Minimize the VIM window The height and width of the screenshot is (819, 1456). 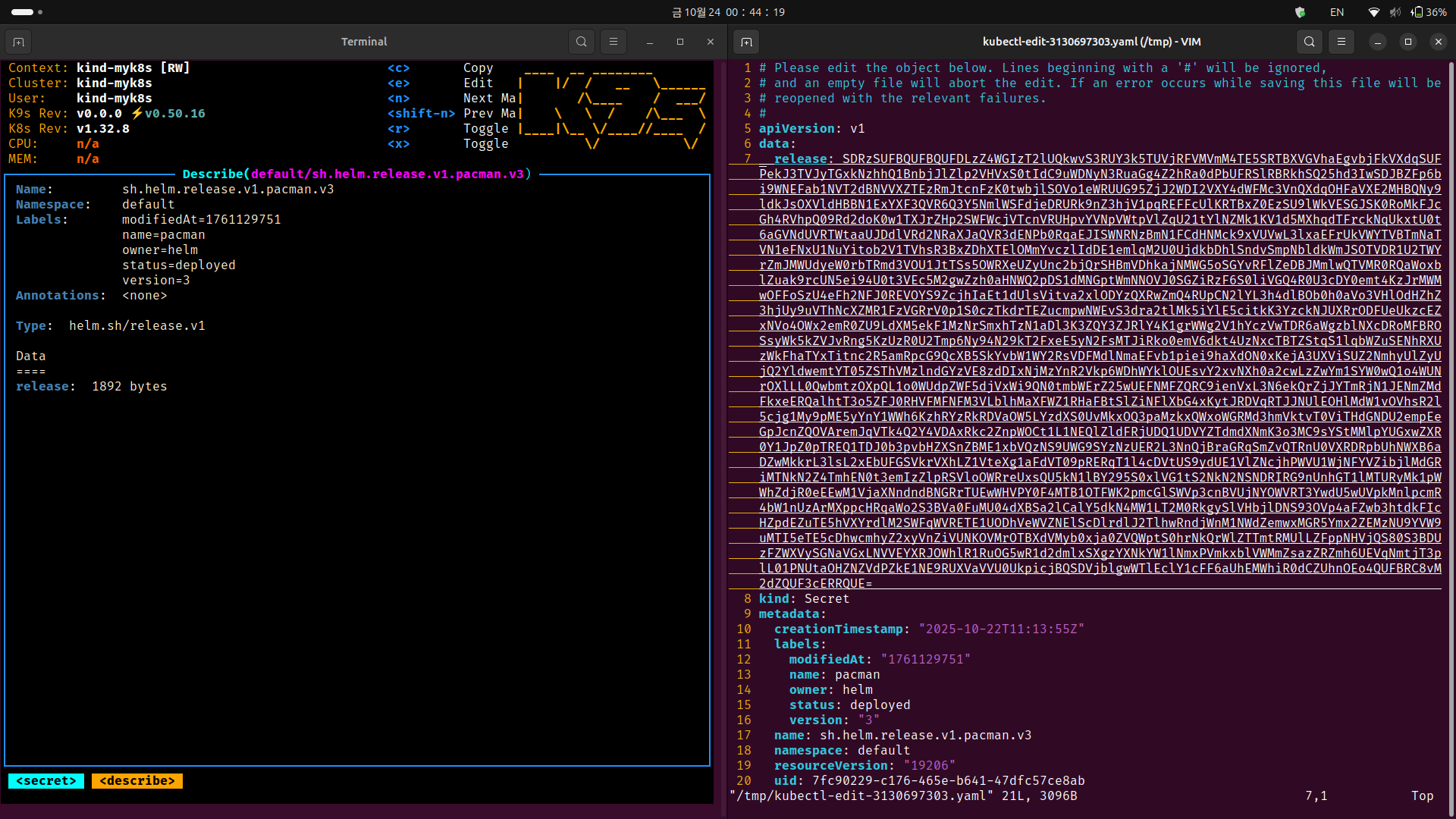1378,42
